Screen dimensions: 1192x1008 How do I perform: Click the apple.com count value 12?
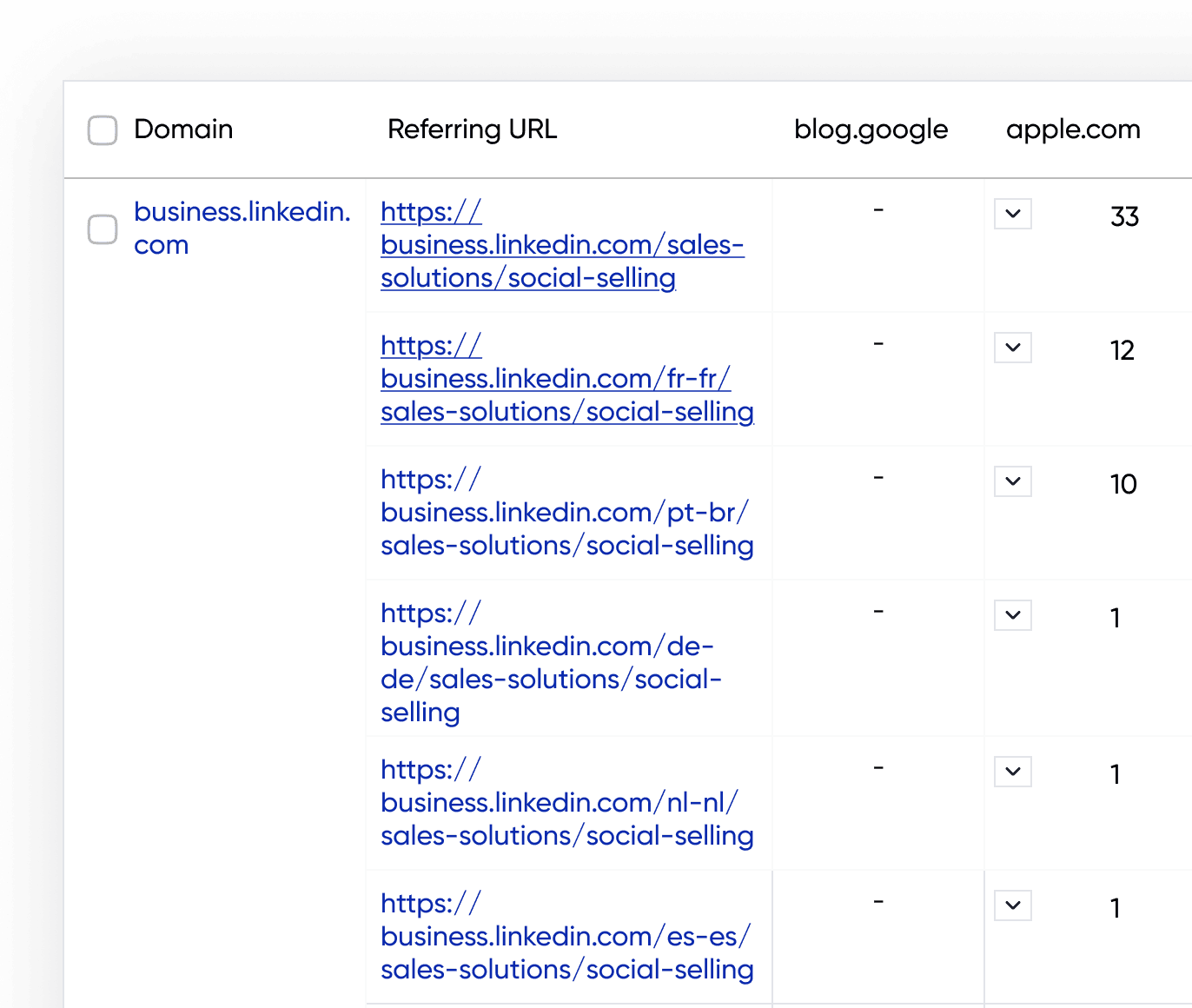pos(1122,350)
